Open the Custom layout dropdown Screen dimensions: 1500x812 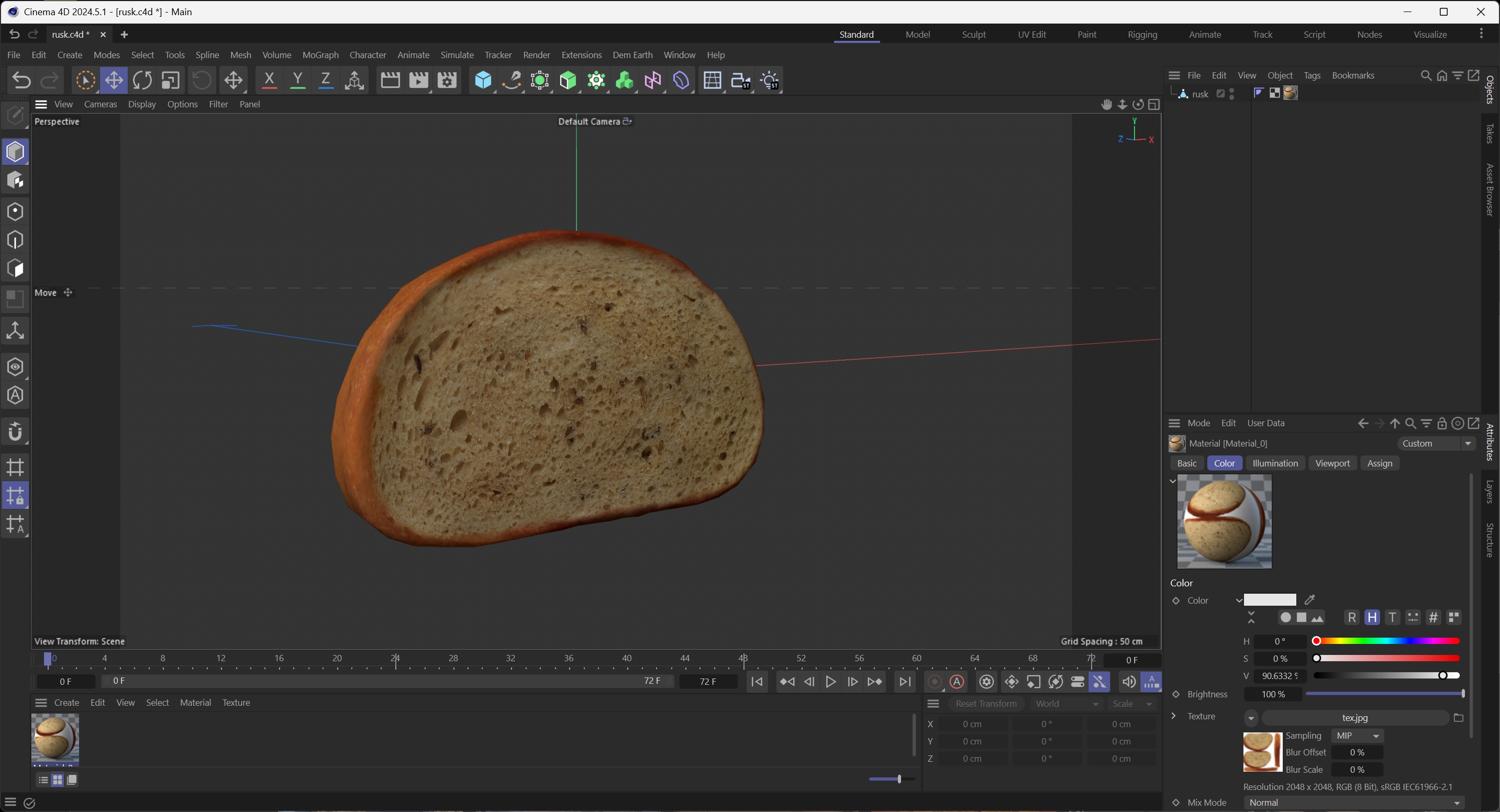coord(1436,443)
